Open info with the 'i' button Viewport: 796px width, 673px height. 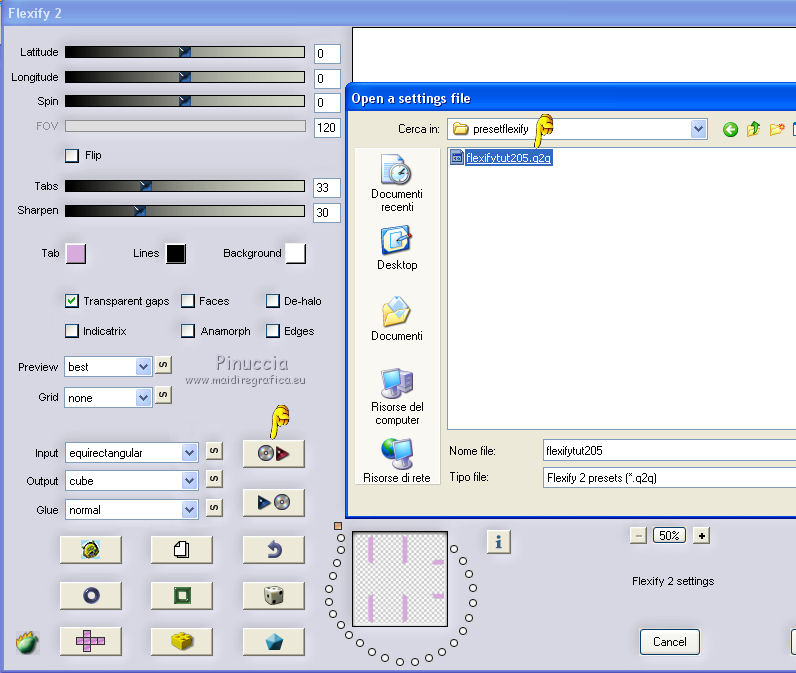(x=499, y=542)
